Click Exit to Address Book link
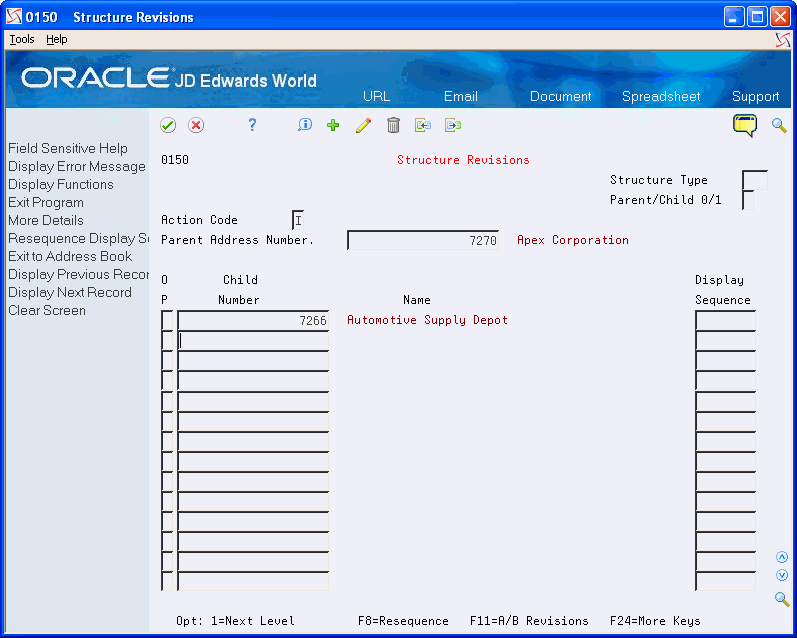The image size is (797, 638). click(x=70, y=256)
